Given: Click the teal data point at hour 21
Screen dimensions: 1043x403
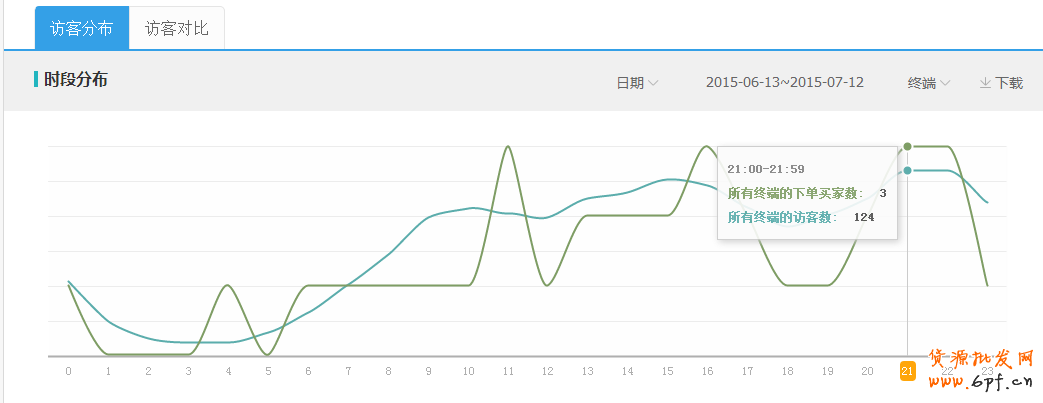Looking at the screenshot, I should 908,171.
